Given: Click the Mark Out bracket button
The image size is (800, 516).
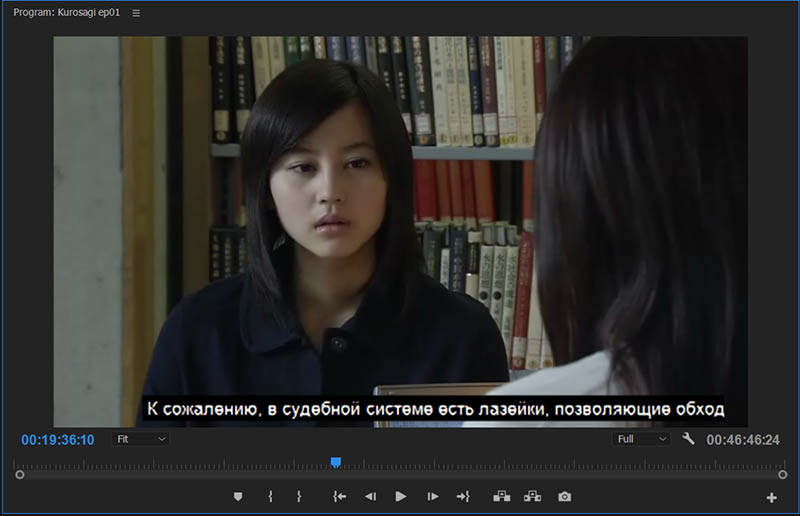Looking at the screenshot, I should [299, 497].
